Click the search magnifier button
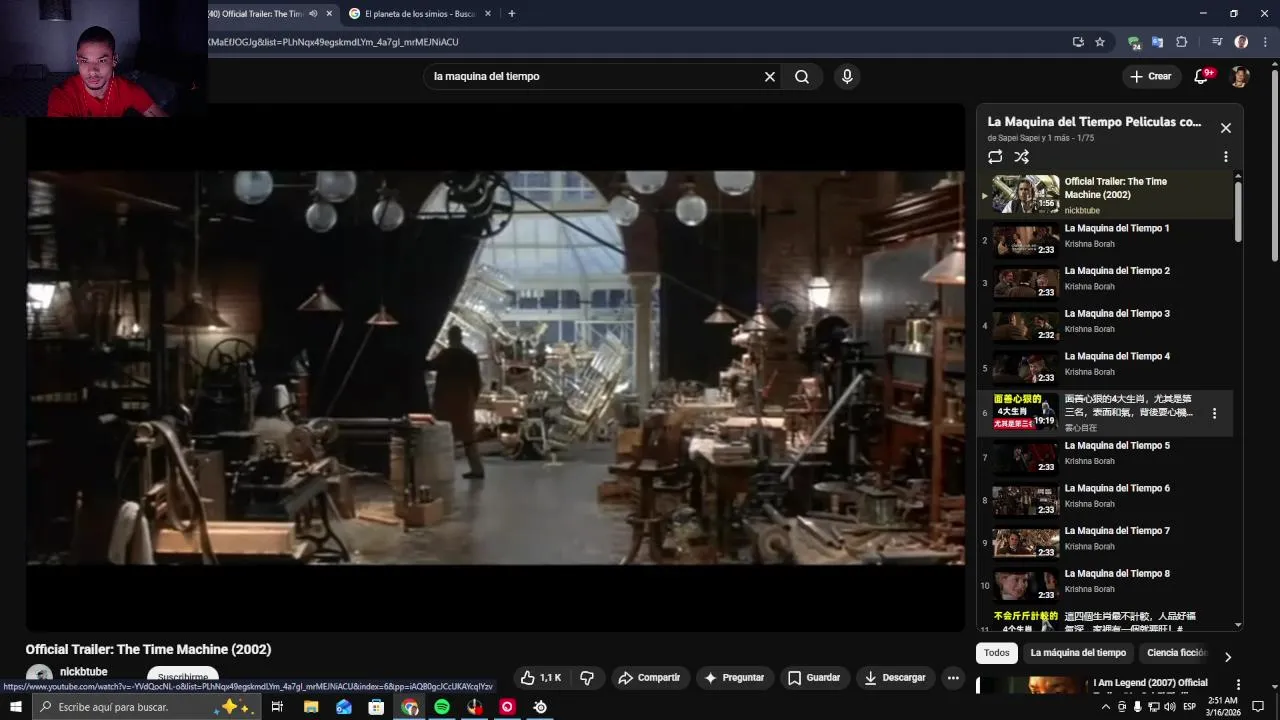Screen dimensions: 1280x720 coord(802,76)
